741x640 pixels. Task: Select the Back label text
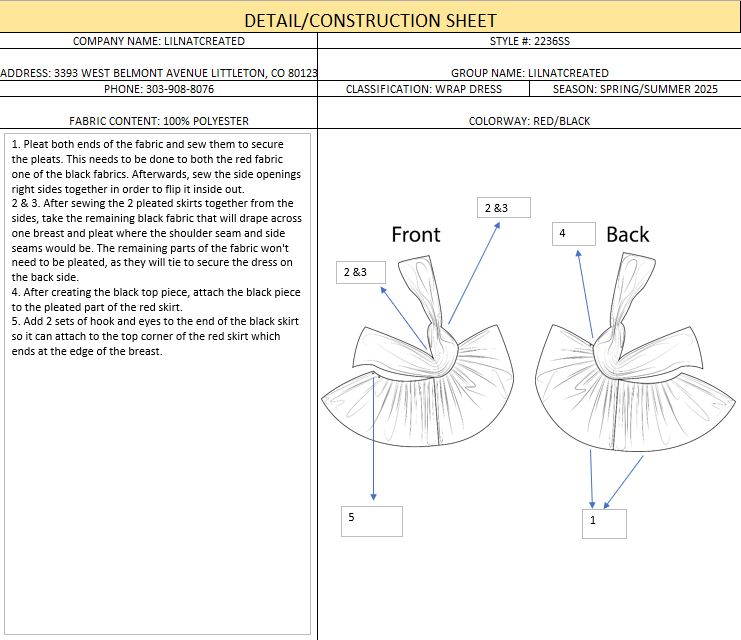tap(628, 234)
